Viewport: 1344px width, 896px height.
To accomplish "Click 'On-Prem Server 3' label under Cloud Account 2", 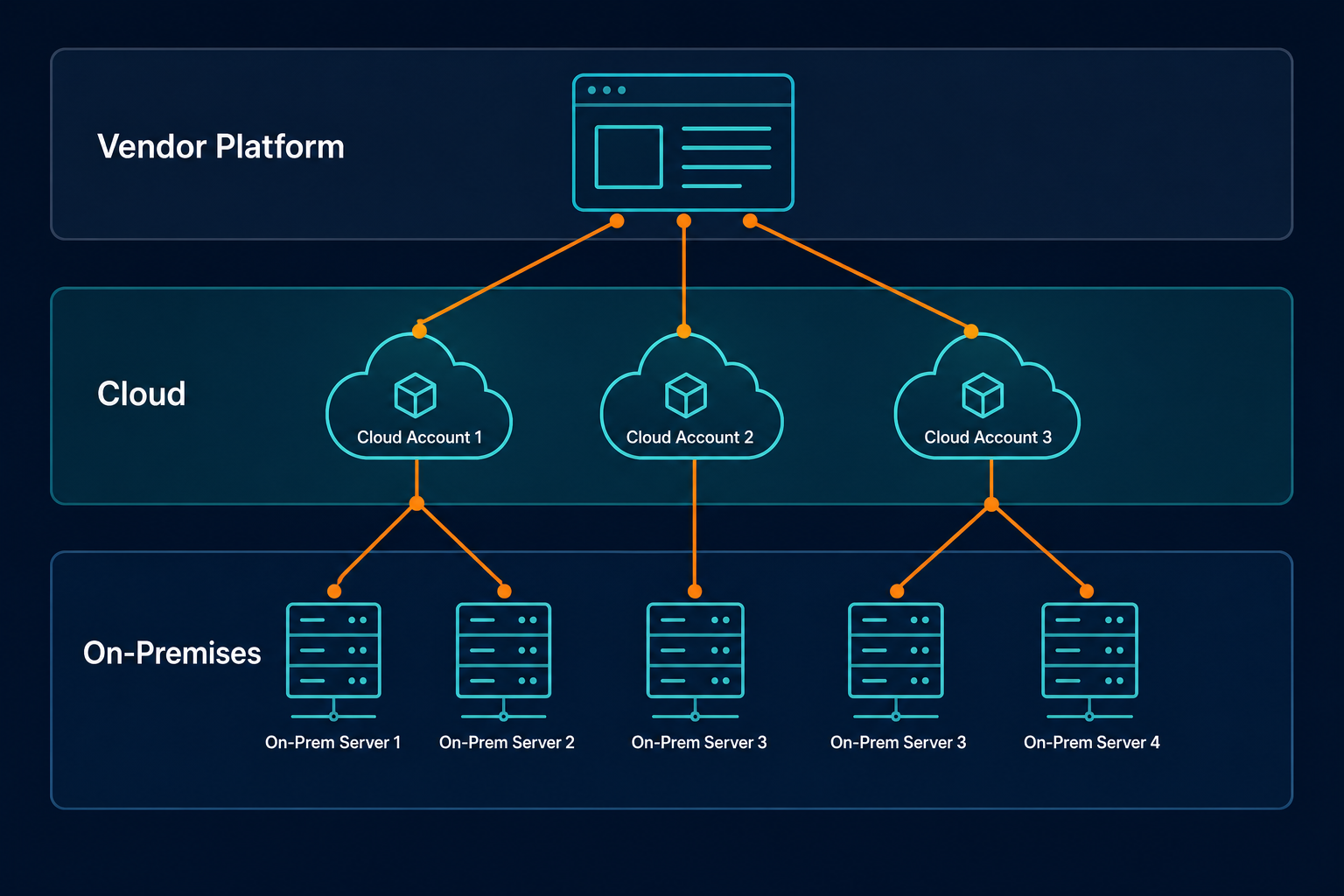I will [x=699, y=742].
